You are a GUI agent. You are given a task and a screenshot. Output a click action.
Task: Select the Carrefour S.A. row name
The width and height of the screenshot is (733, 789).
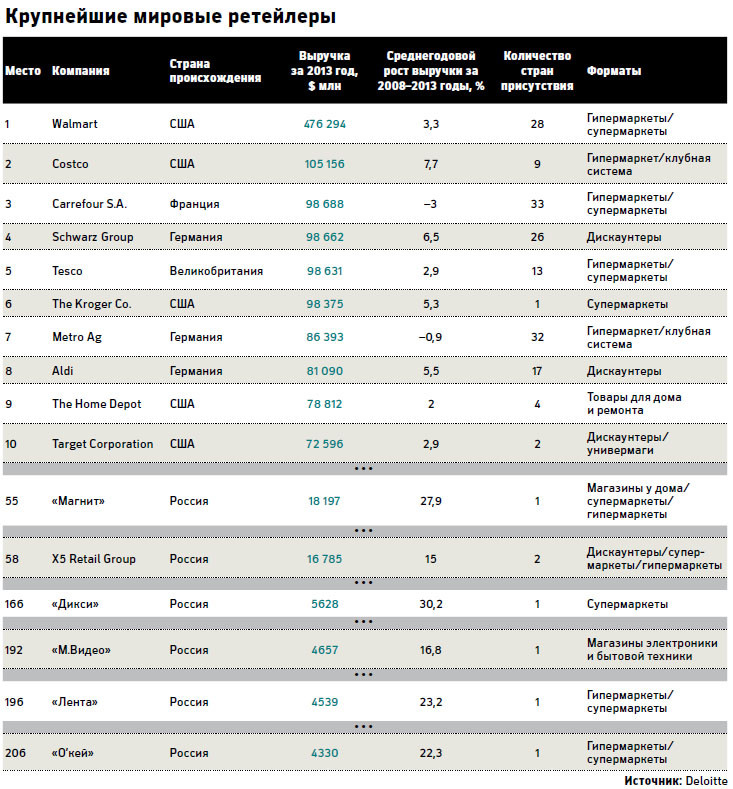[90, 204]
